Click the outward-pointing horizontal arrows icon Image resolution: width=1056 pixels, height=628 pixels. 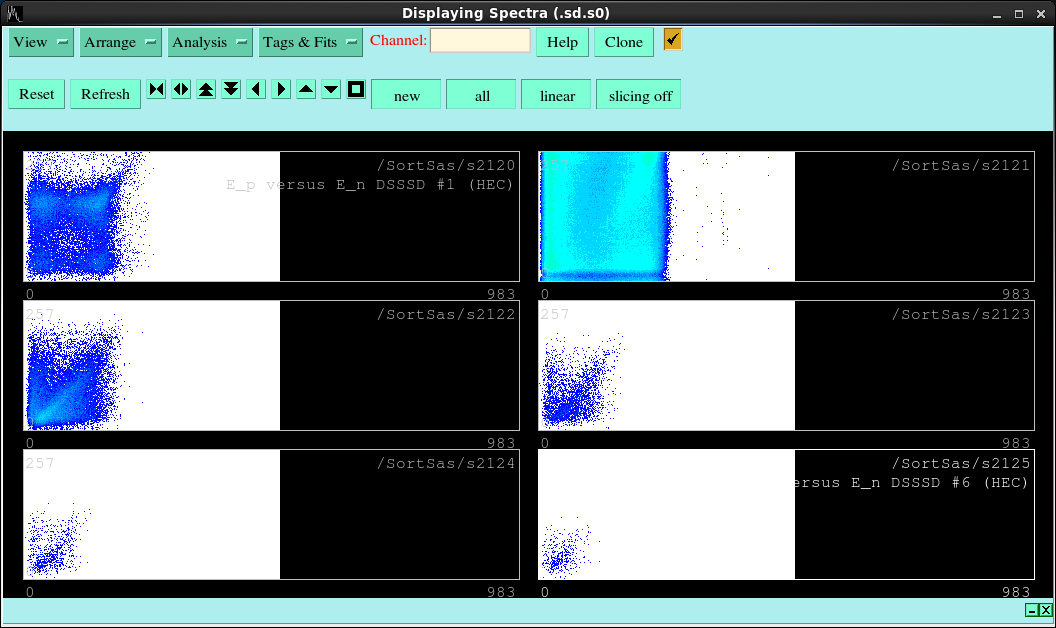[181, 90]
